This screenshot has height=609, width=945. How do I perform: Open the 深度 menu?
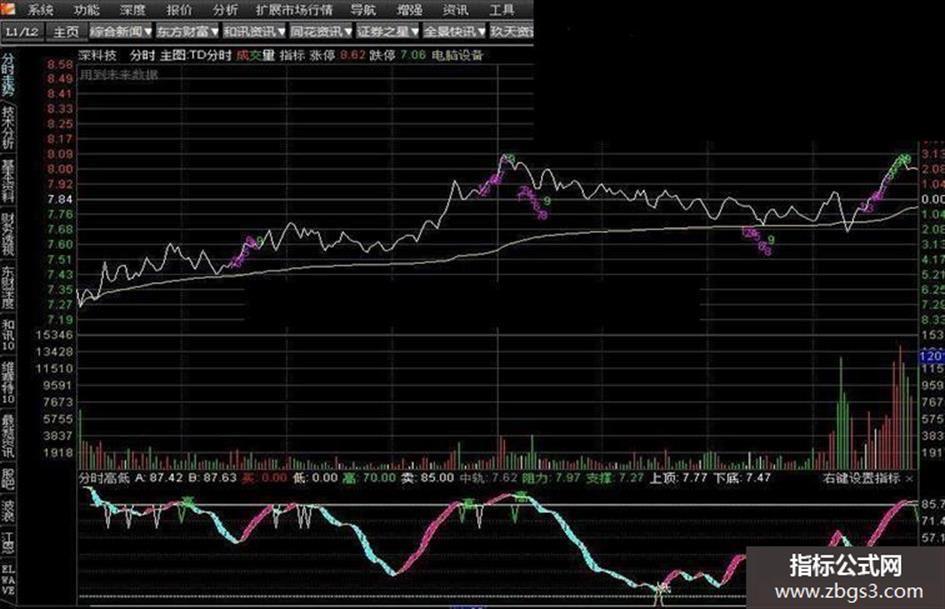(x=133, y=10)
